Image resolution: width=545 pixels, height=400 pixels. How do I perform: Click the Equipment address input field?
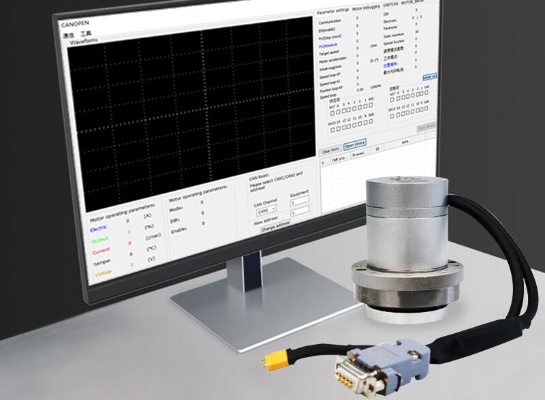coord(299,201)
